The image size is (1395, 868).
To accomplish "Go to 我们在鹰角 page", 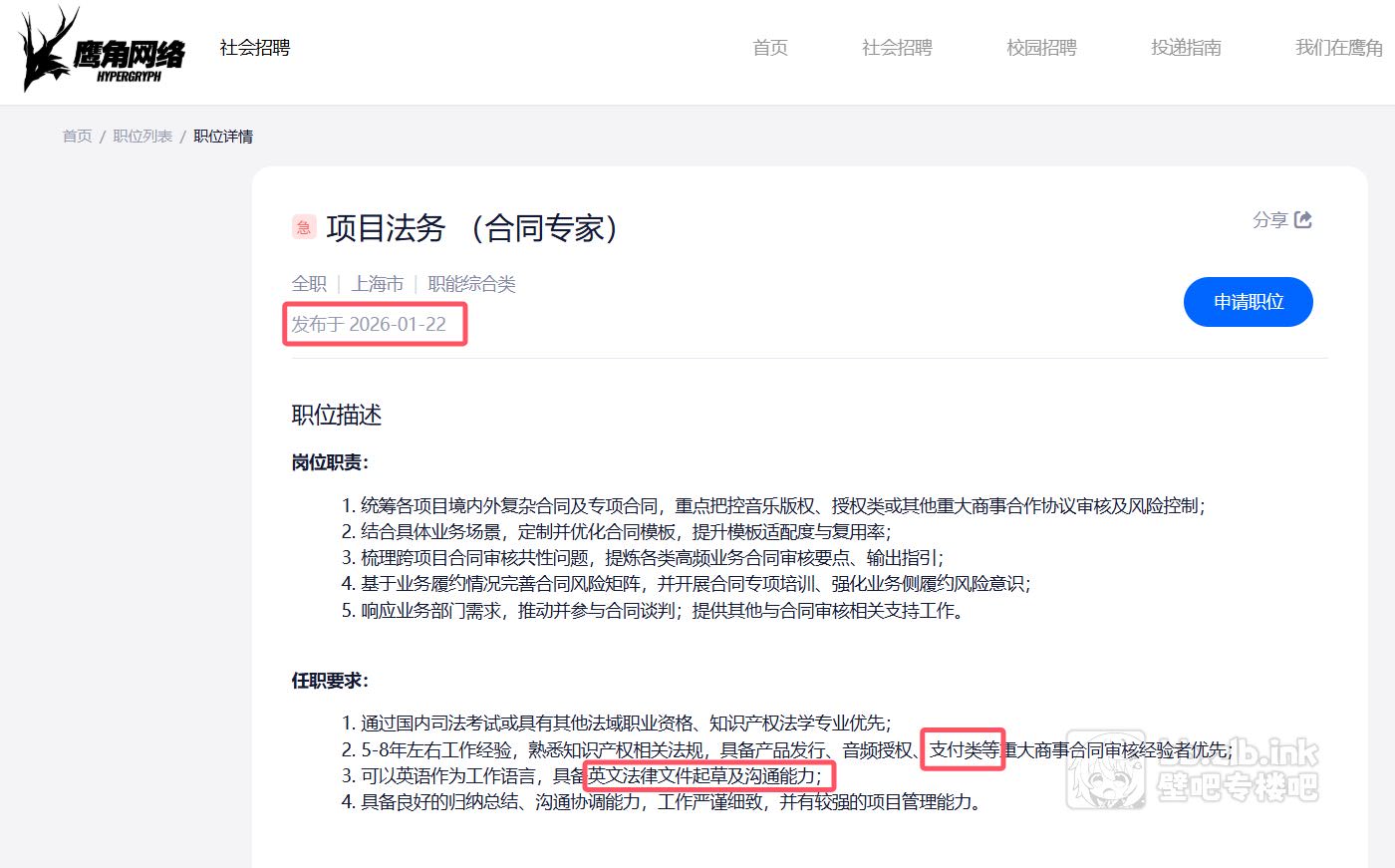I will 1338,48.
